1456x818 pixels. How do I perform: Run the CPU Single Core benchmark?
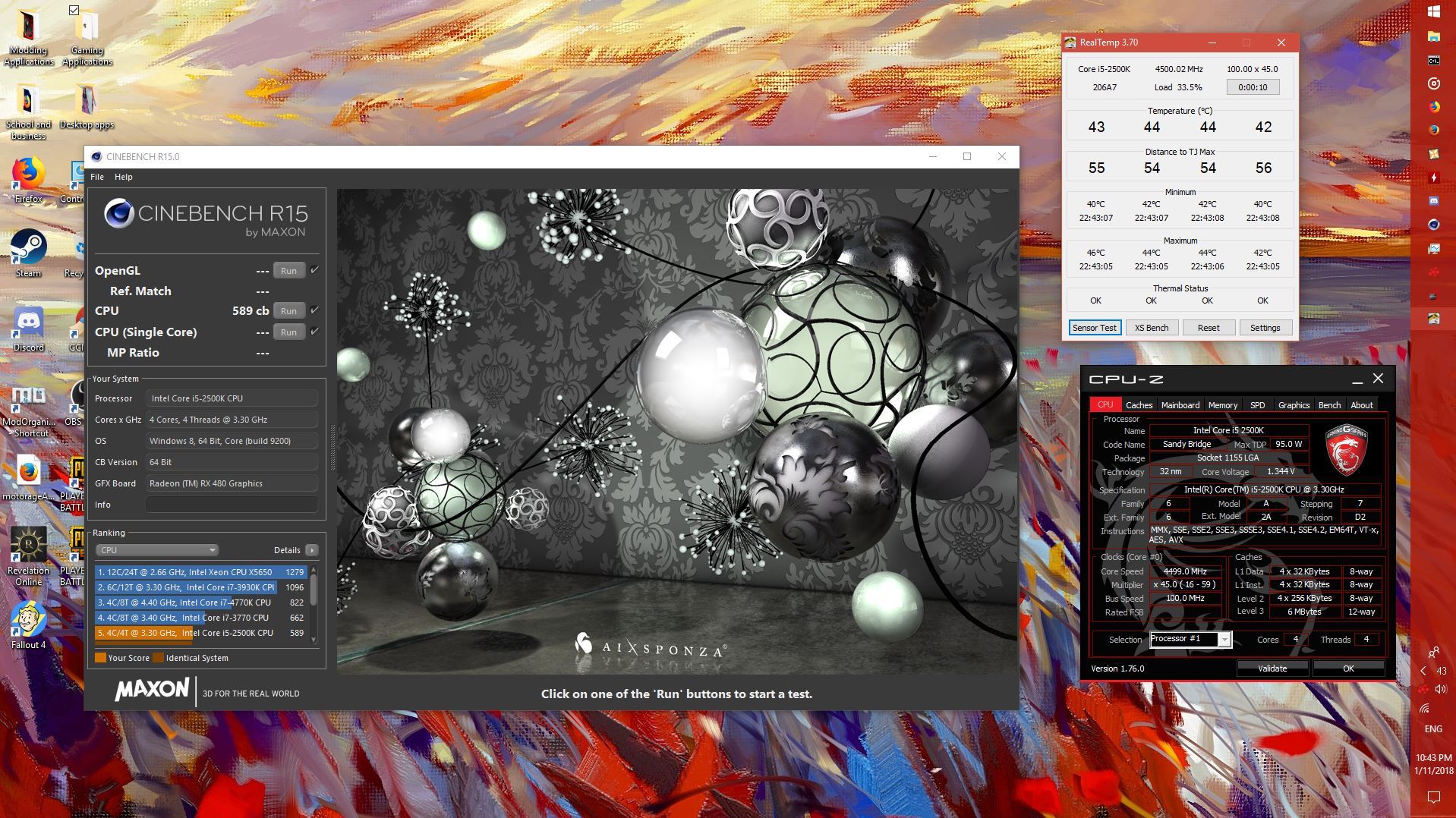pyautogui.click(x=288, y=332)
